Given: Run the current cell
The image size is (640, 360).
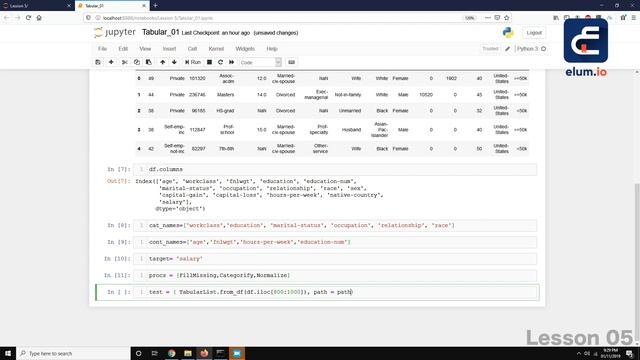Looking at the screenshot, I should click(x=193, y=62).
